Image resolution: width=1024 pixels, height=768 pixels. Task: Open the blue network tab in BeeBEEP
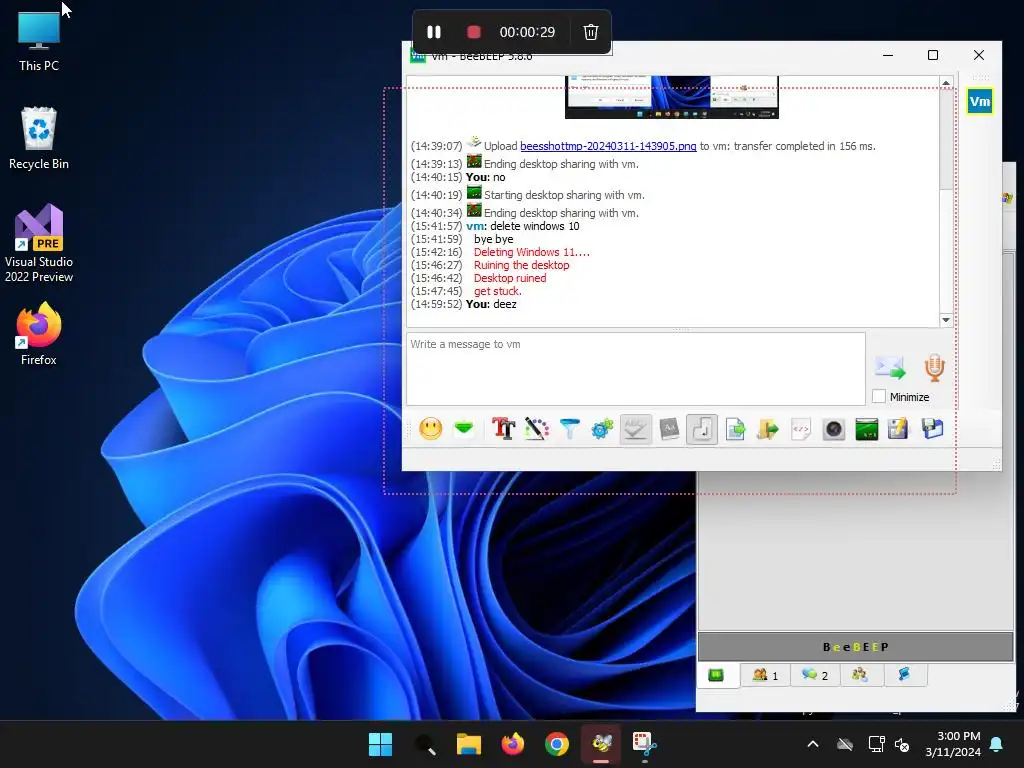pos(904,675)
